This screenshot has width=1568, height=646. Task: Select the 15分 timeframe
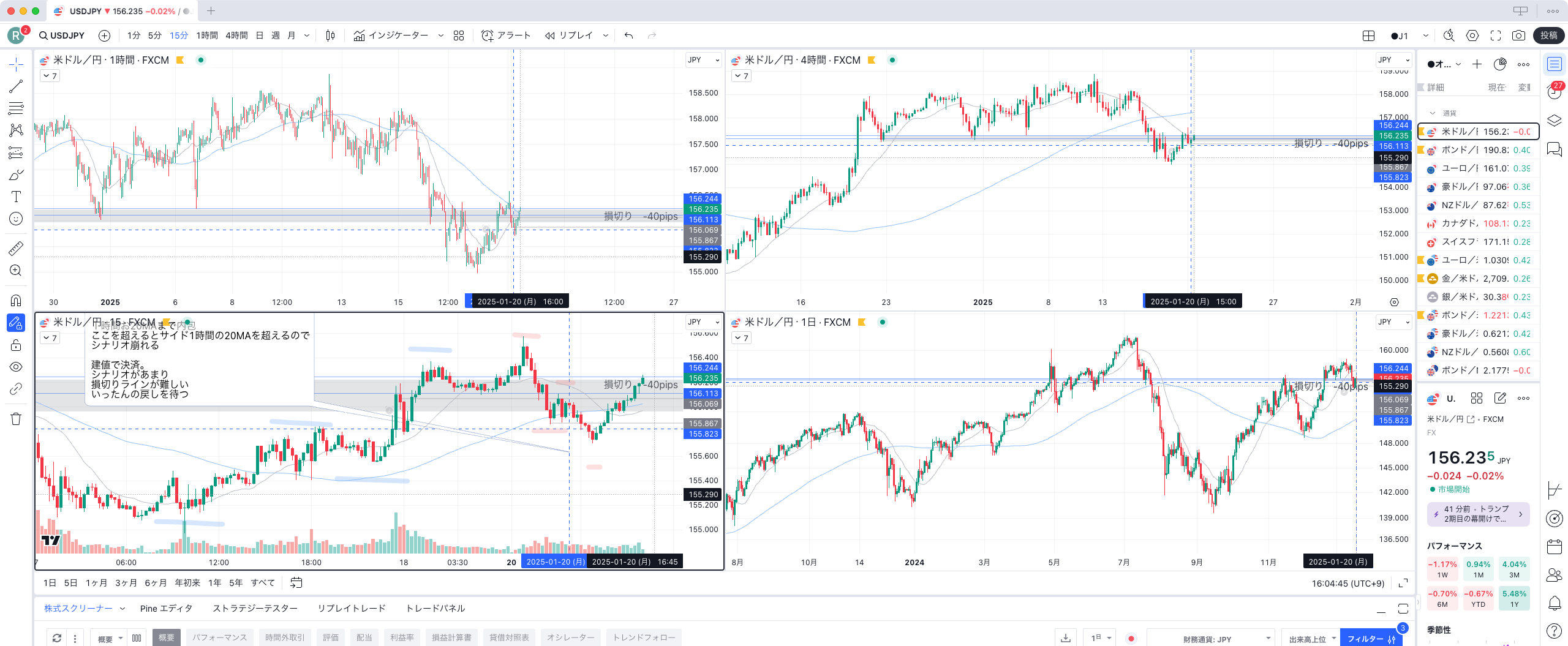click(x=179, y=36)
